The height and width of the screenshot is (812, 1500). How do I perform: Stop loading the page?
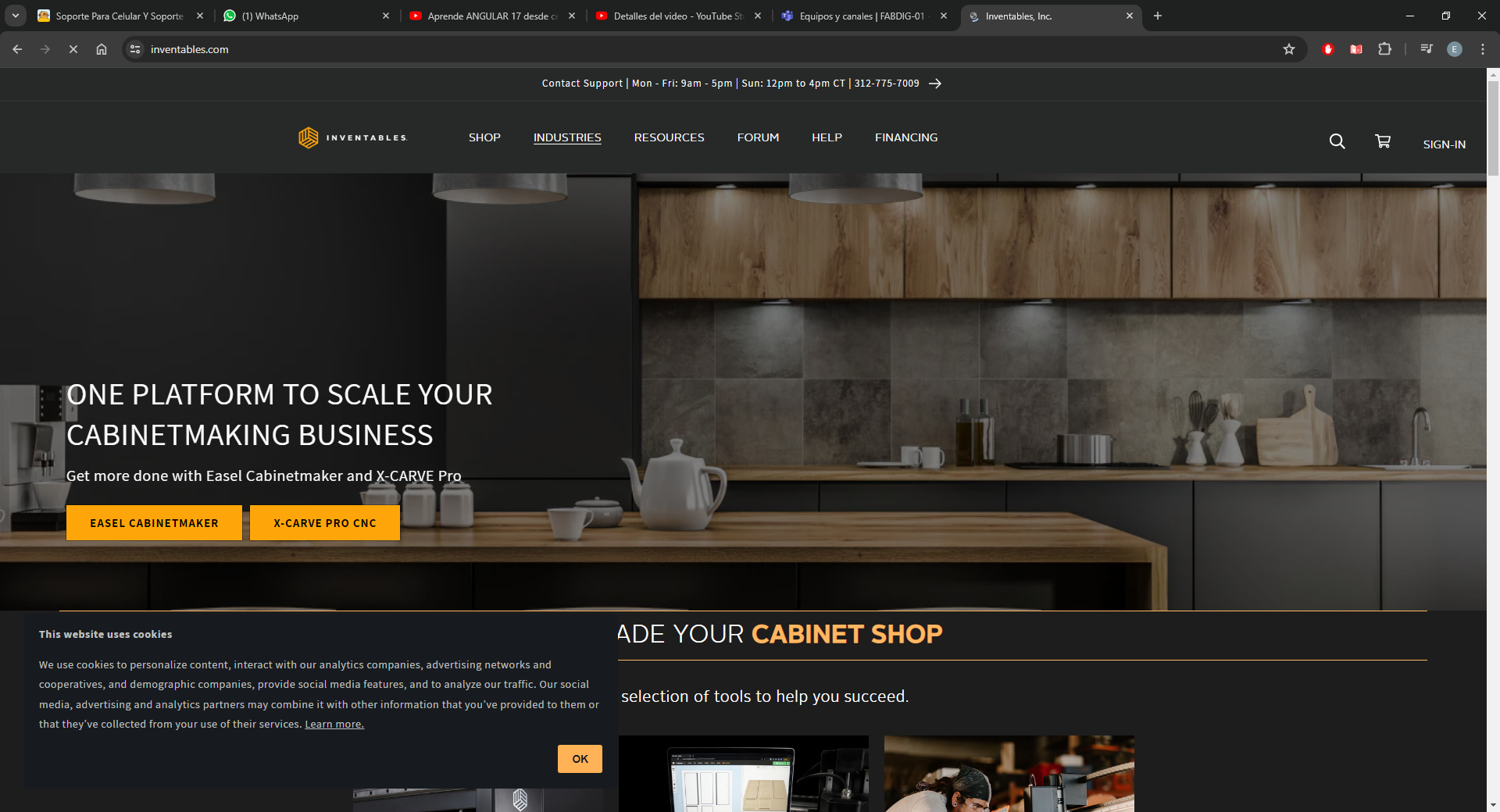coord(73,49)
